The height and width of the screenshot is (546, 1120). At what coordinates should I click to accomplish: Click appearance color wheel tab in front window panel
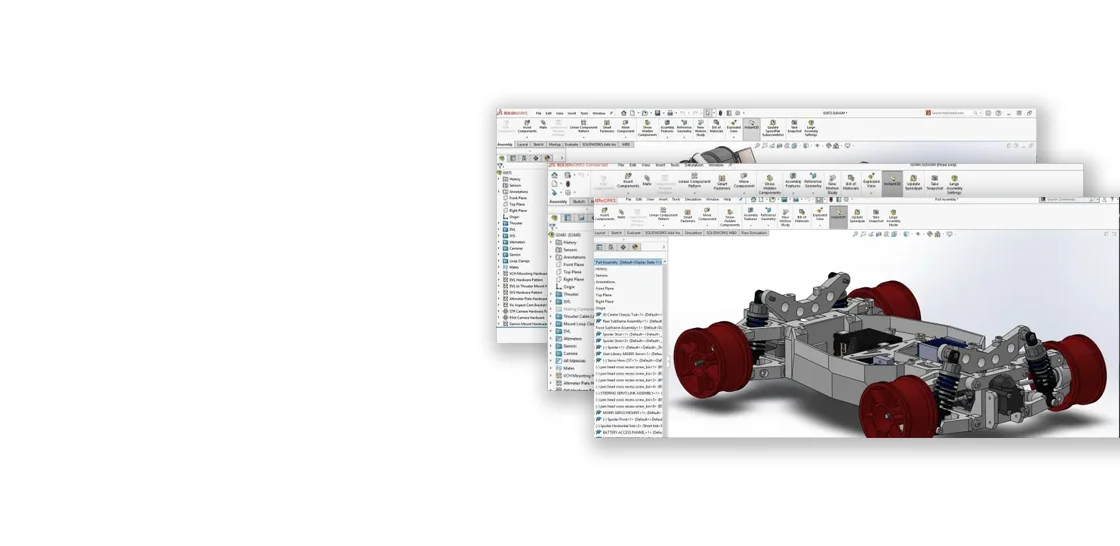tap(635, 247)
